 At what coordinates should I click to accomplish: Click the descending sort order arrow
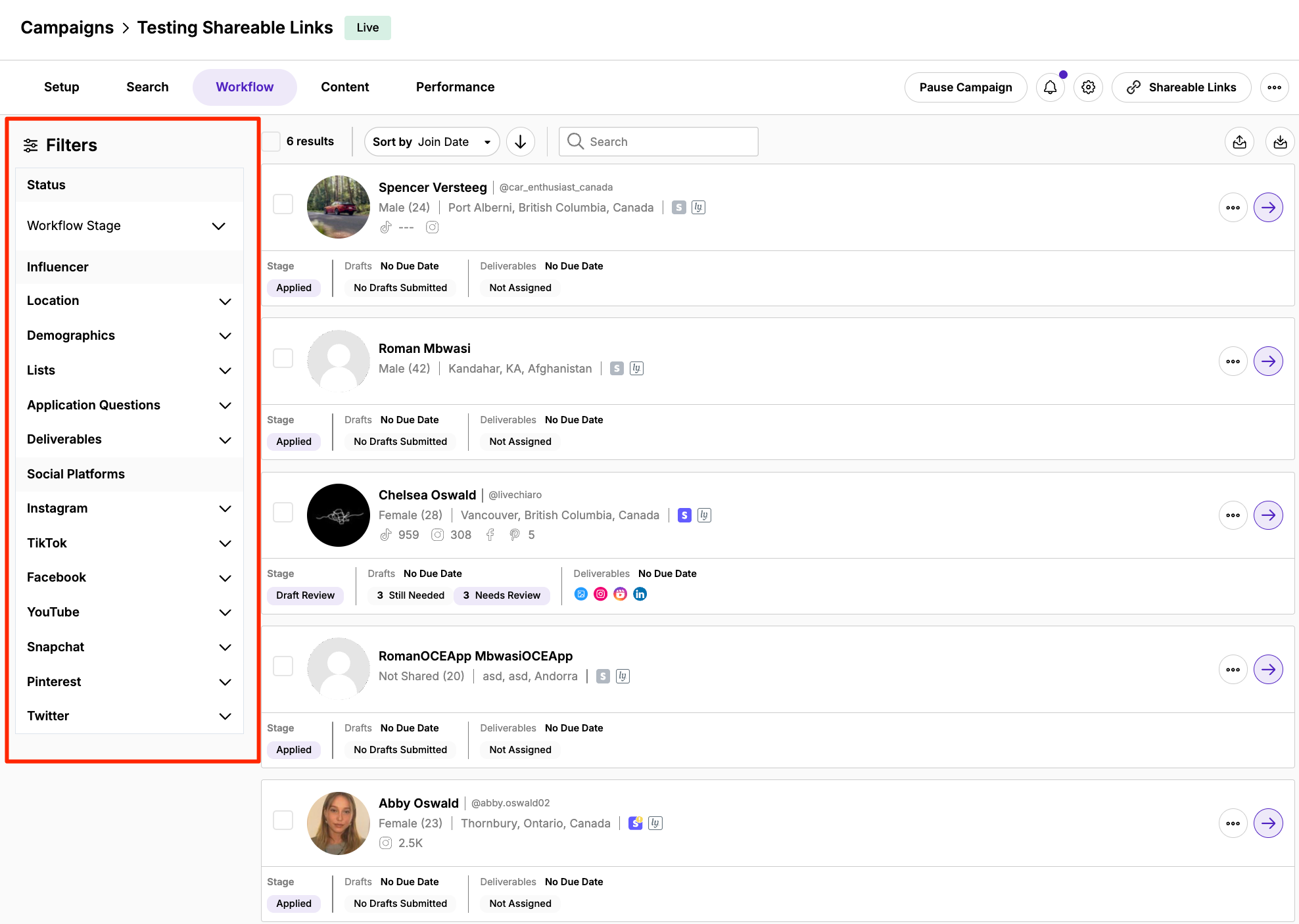(520, 142)
